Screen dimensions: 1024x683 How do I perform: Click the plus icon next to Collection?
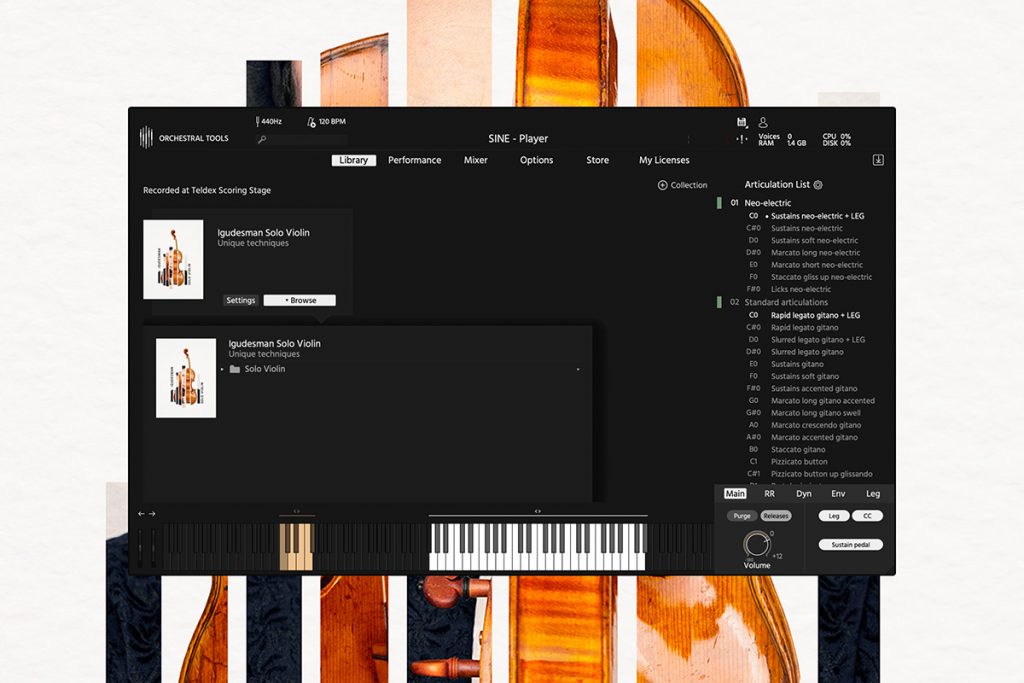[662, 185]
